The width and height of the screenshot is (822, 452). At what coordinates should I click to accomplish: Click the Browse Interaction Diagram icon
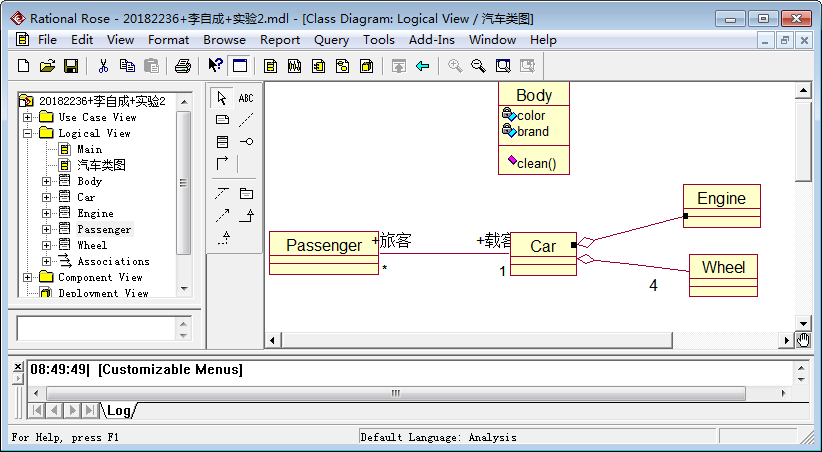pyautogui.click(x=295, y=66)
